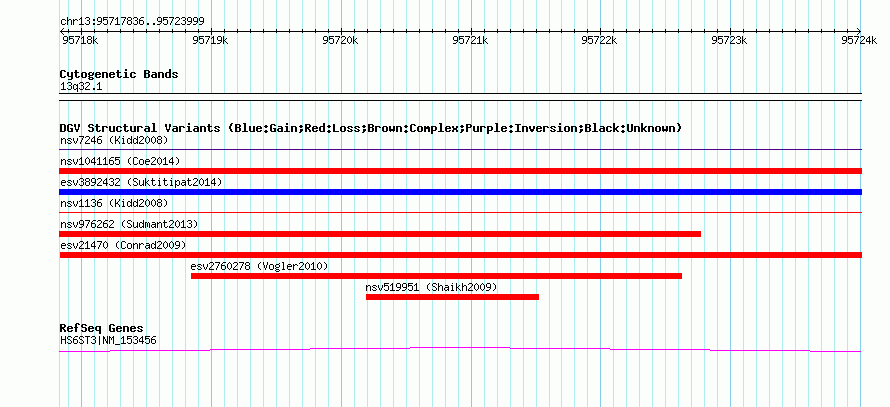This screenshot has height=407, width=890.
Task: Click the 95721k ruler label
Action: click(x=470, y=40)
